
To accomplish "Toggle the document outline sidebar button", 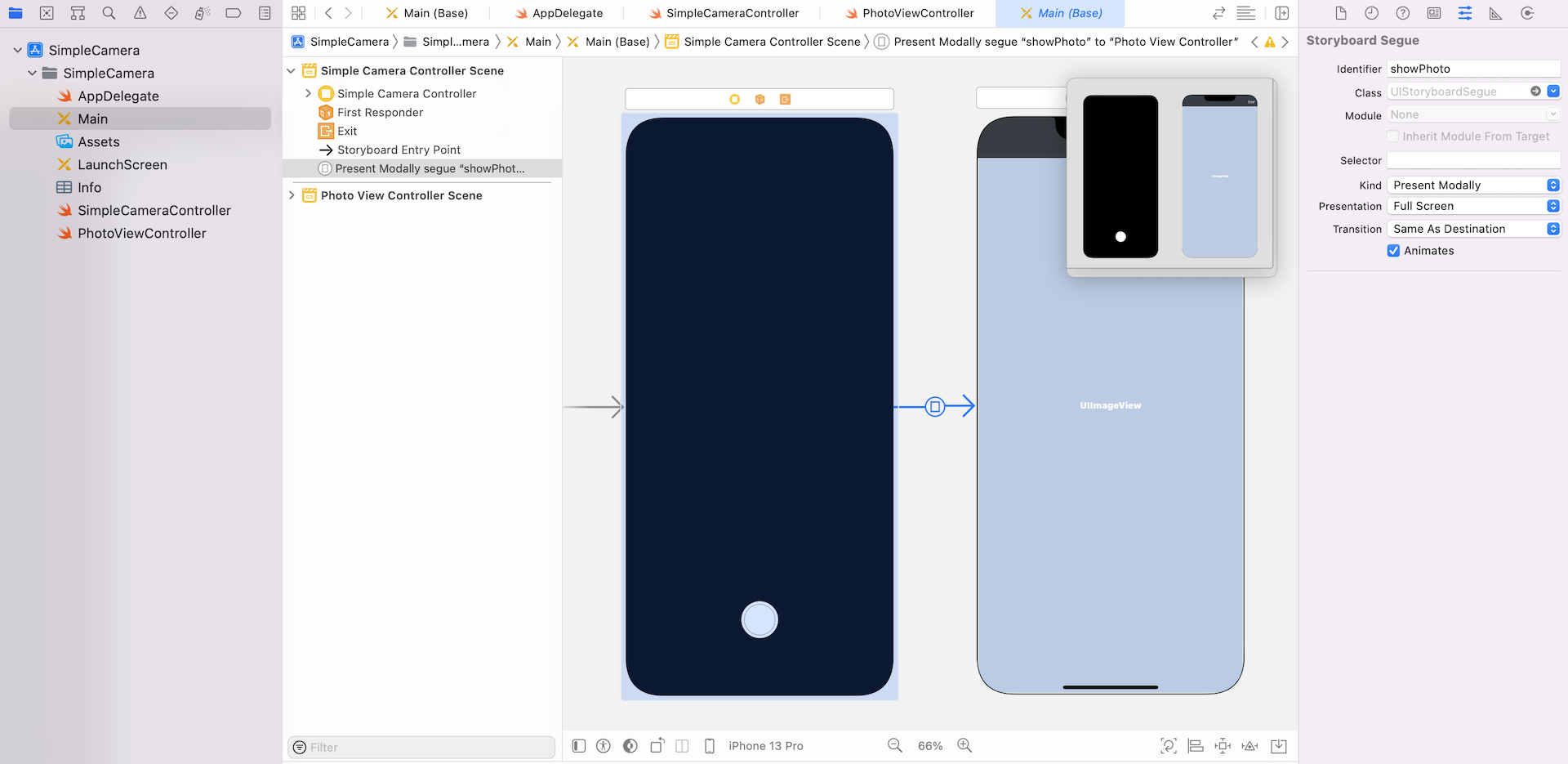I will [x=579, y=745].
